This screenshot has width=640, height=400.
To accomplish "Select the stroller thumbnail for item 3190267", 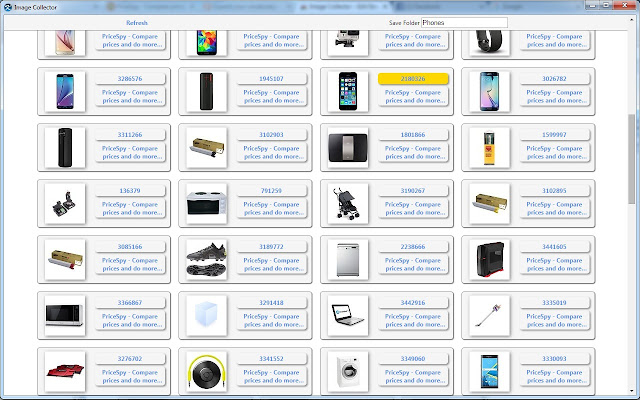I will [x=348, y=203].
